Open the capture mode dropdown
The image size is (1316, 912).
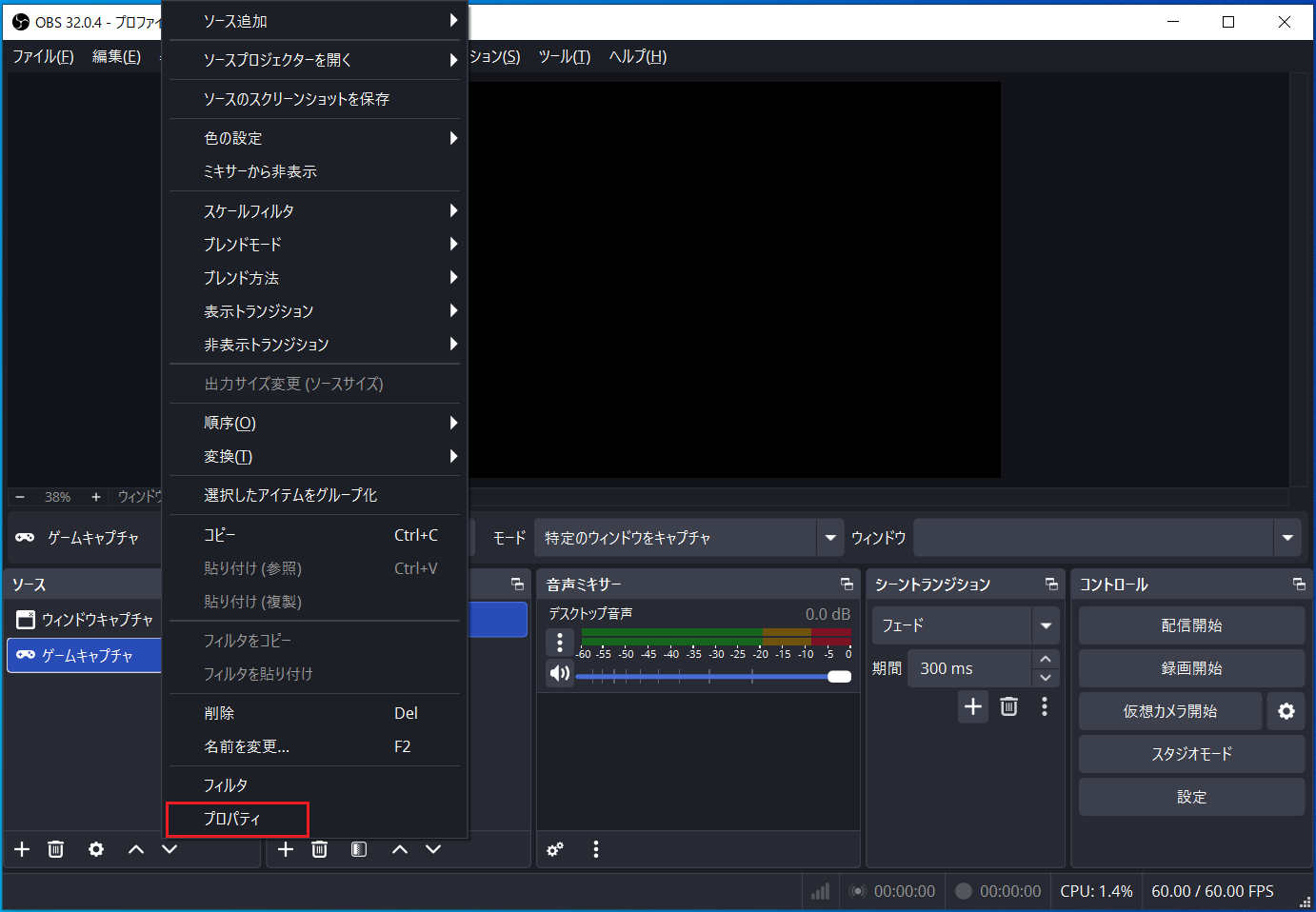pyautogui.click(x=827, y=537)
